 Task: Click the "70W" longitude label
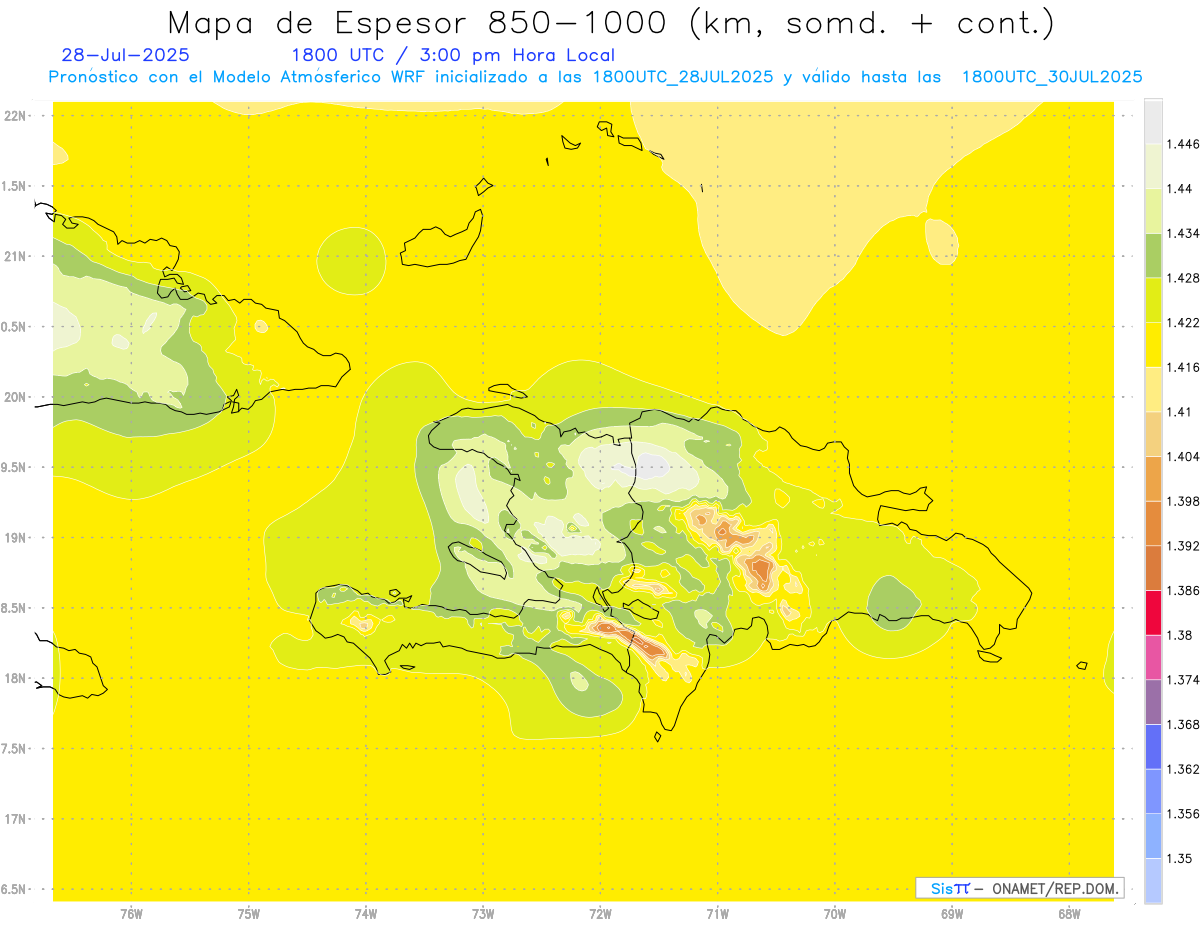click(835, 913)
